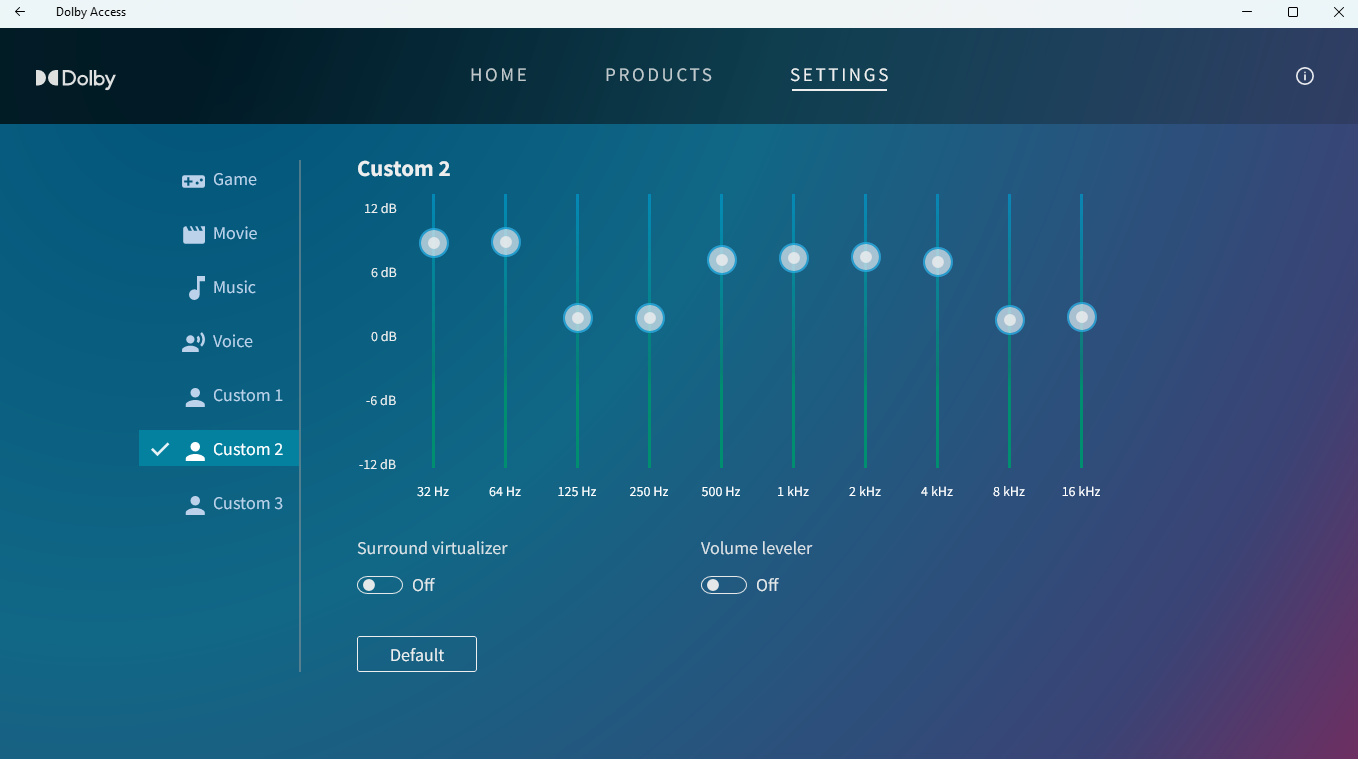The height and width of the screenshot is (759, 1358).
Task: Turn on the Surround virtualizer switch
Action: pyautogui.click(x=380, y=585)
